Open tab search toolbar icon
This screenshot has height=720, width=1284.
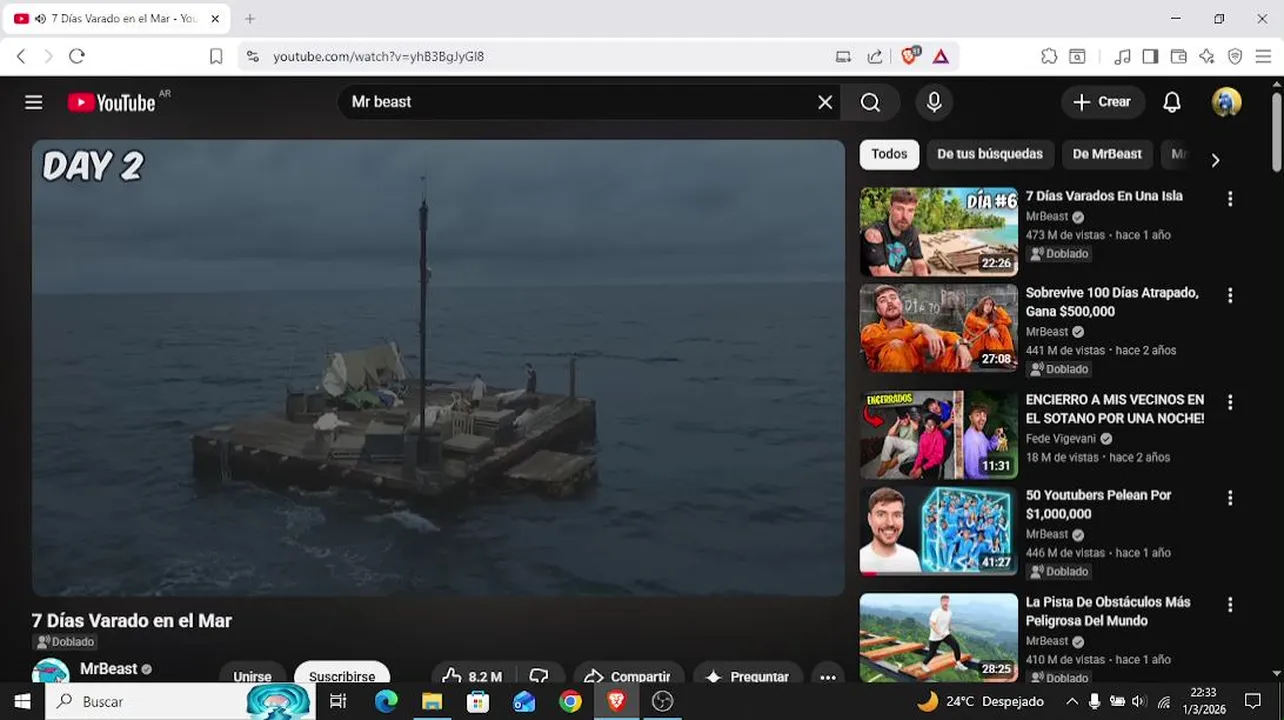1077,57
